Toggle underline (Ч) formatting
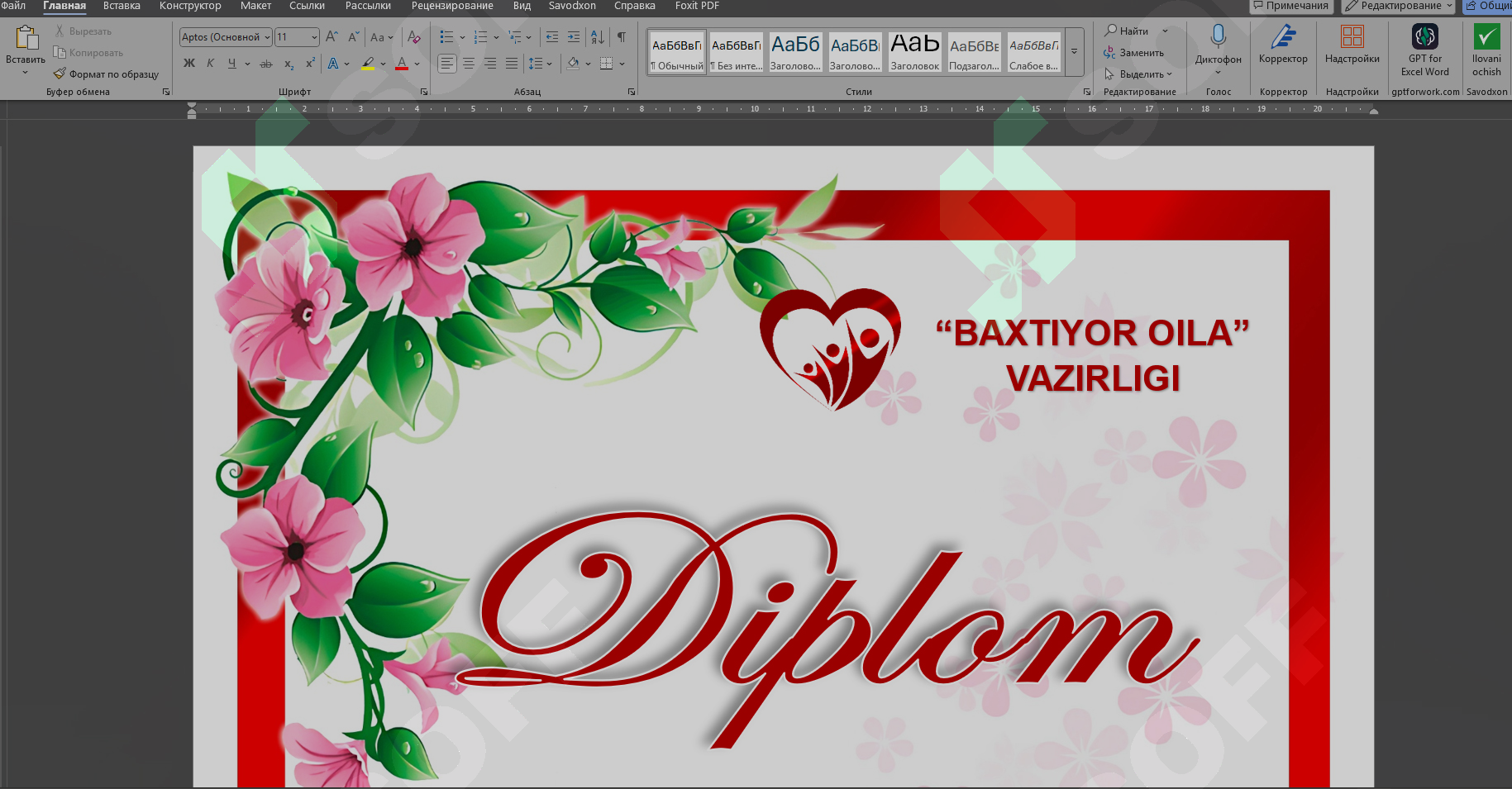This screenshot has height=789, width=1512. tap(231, 64)
